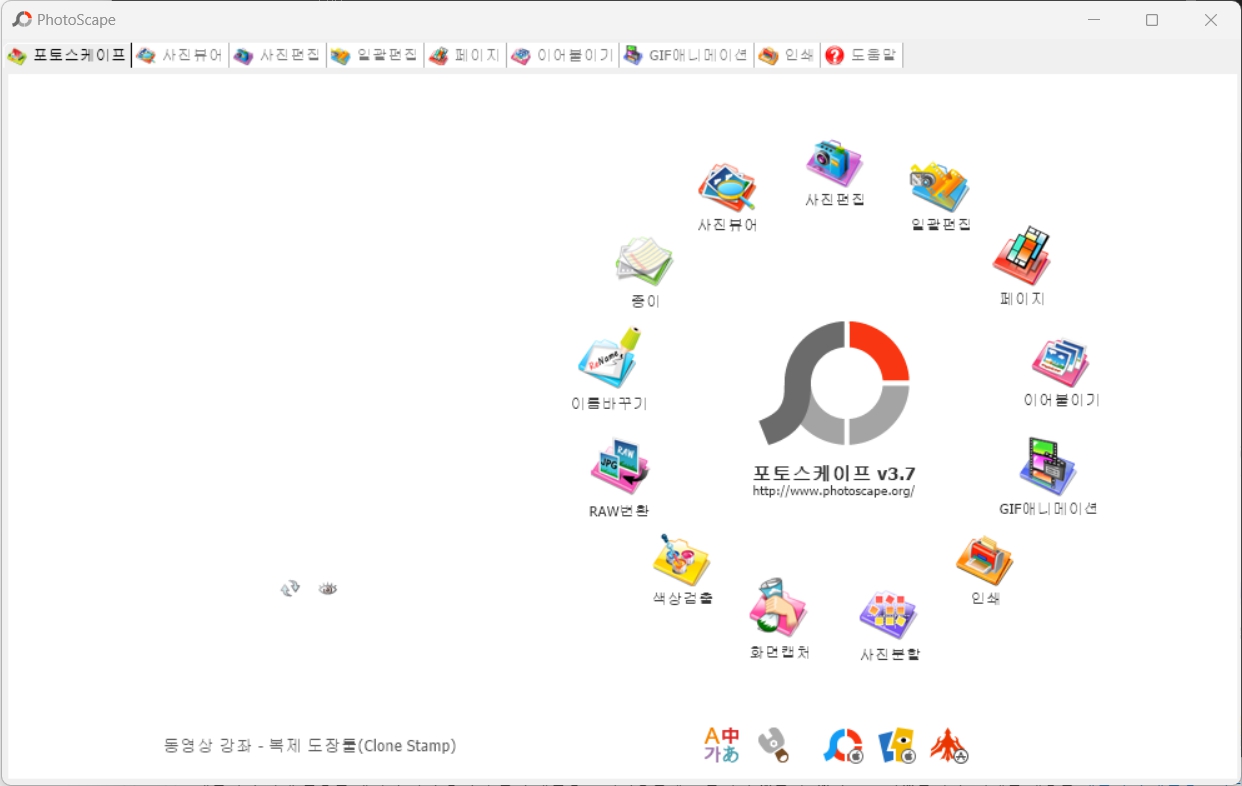This screenshot has width=1242, height=786.
Task: Toggle the eye icon near refresh
Action: tap(328, 588)
